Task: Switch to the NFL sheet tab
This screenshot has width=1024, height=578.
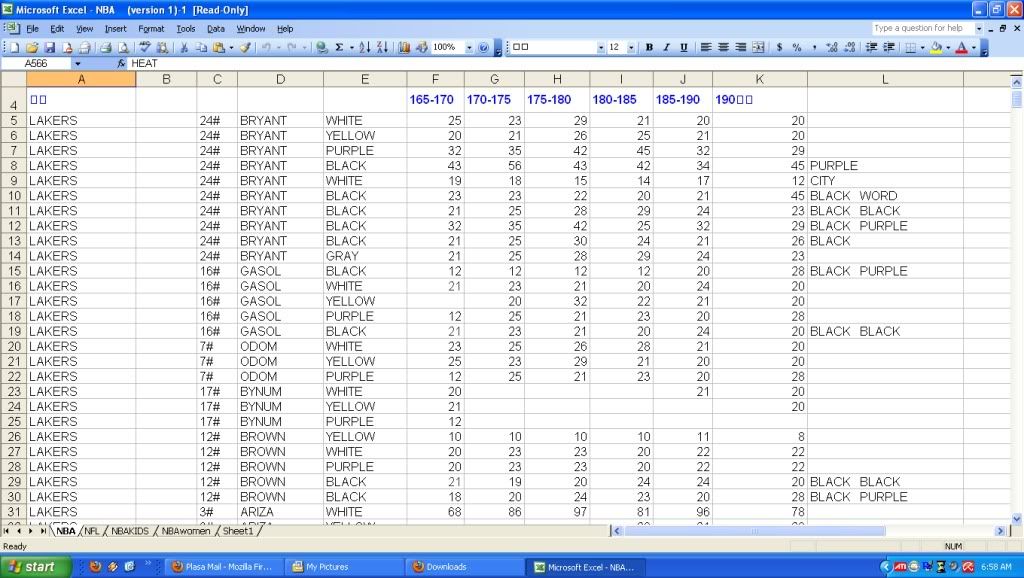Action: 91,531
